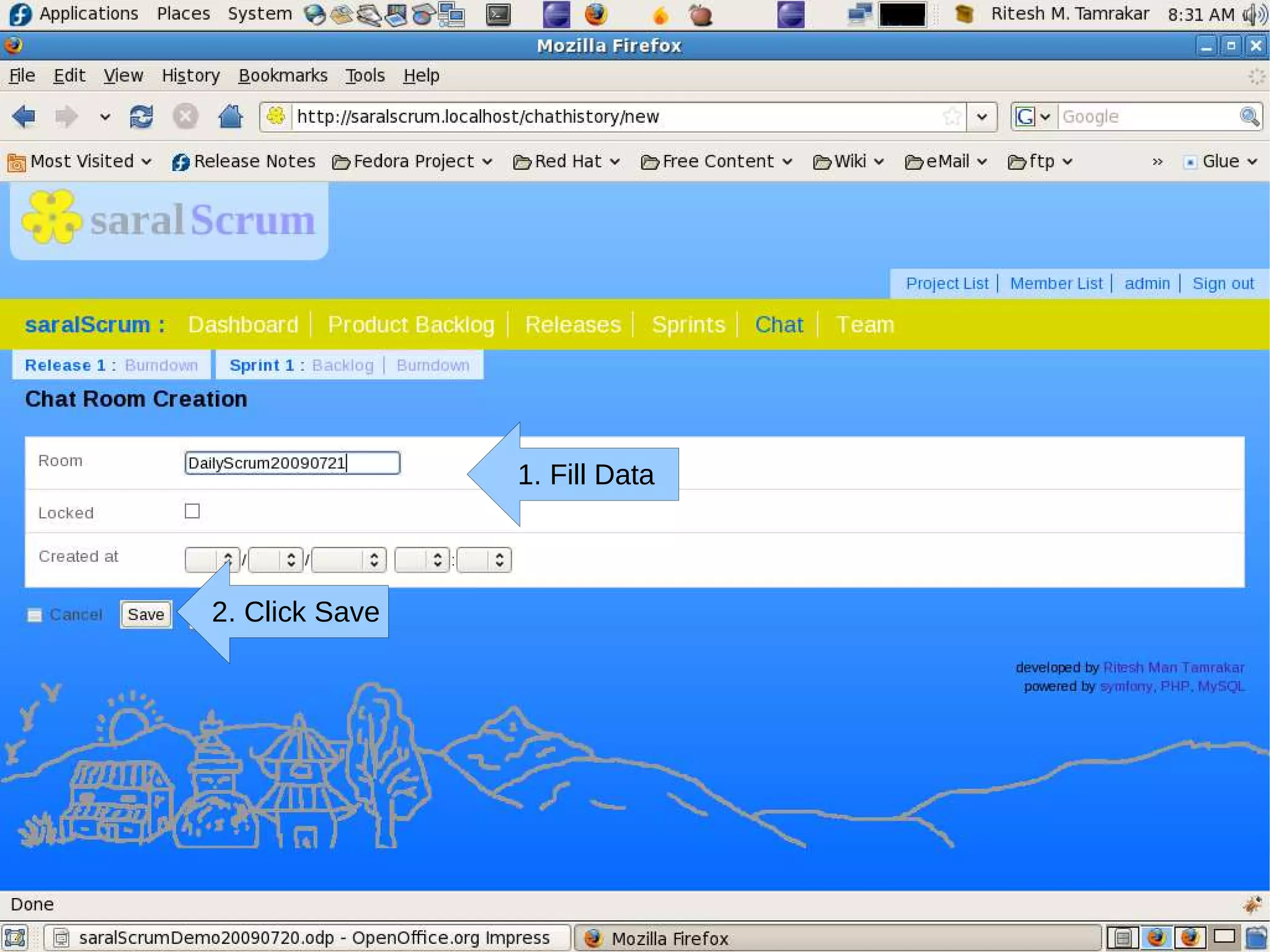Click the volume speaker icon
Image resolution: width=1270 pixels, height=952 pixels.
coord(1255,14)
